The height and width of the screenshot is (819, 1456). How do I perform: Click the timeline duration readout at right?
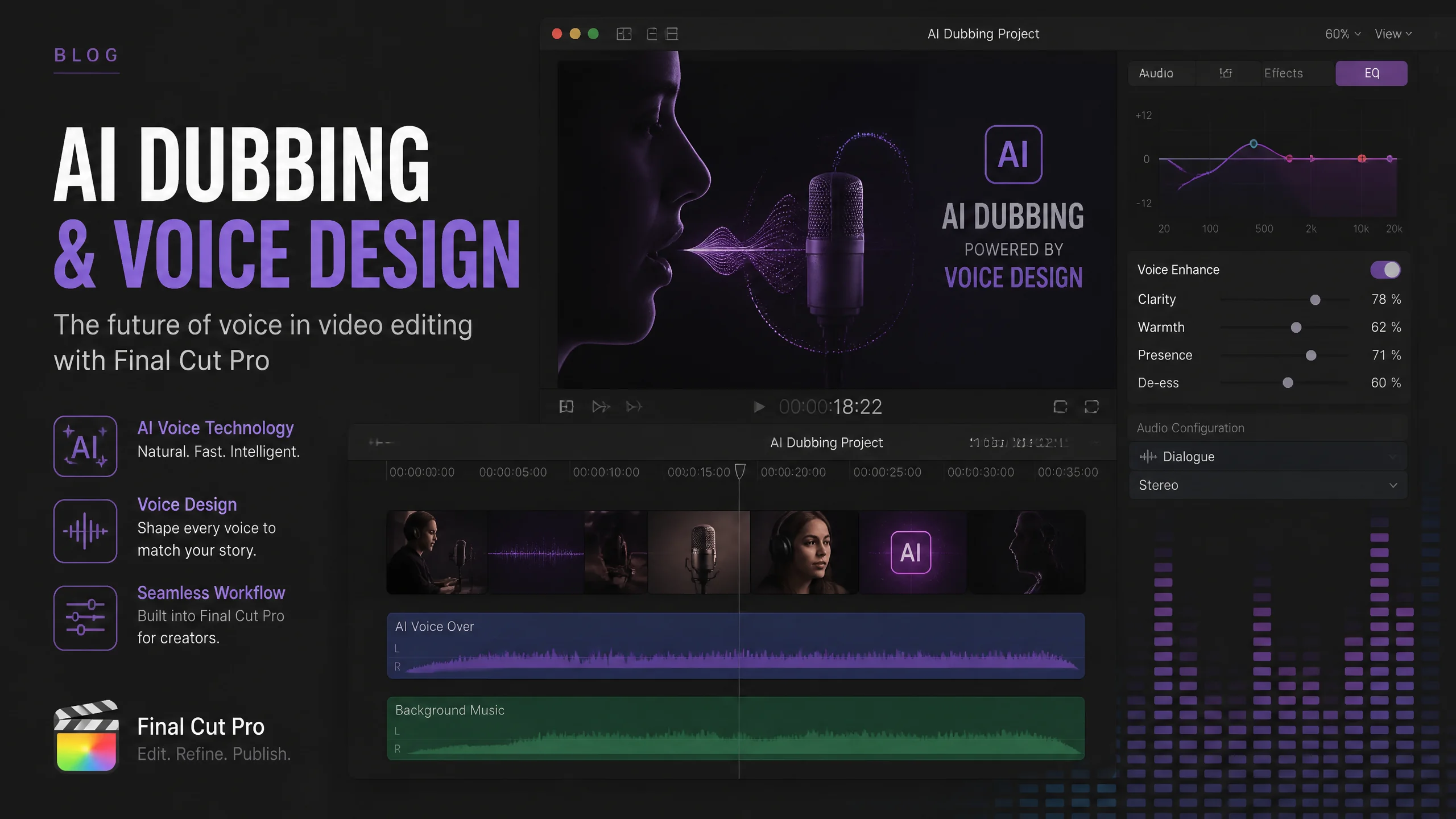[x=1019, y=442]
